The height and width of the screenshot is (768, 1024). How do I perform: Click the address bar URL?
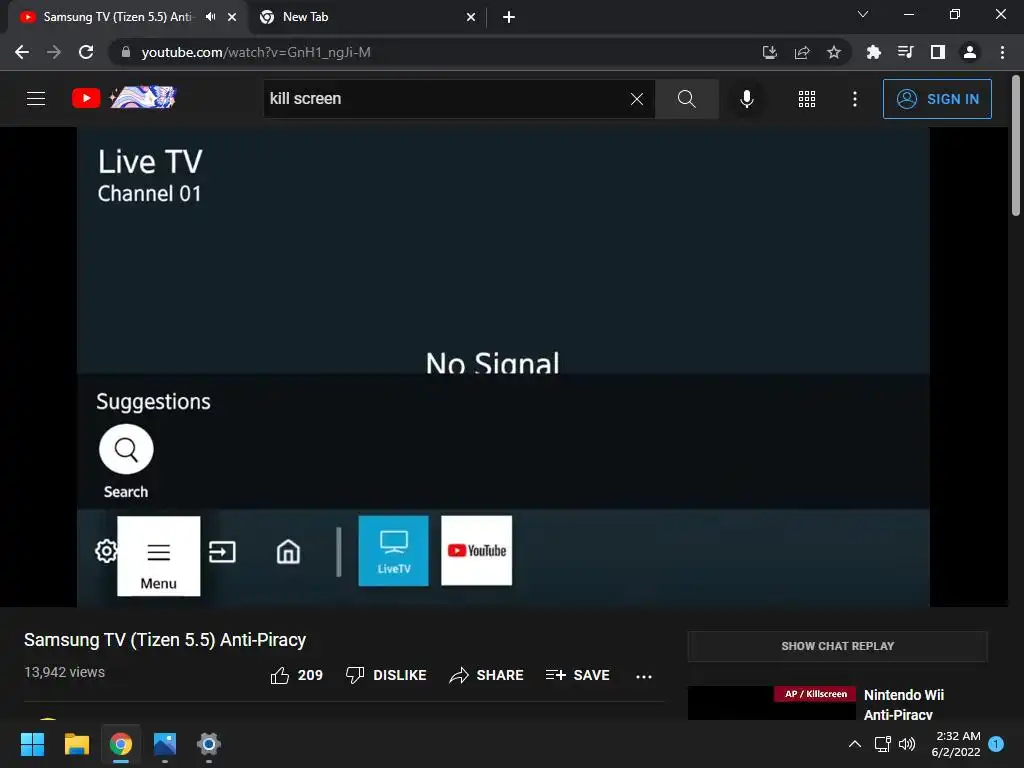[256, 52]
